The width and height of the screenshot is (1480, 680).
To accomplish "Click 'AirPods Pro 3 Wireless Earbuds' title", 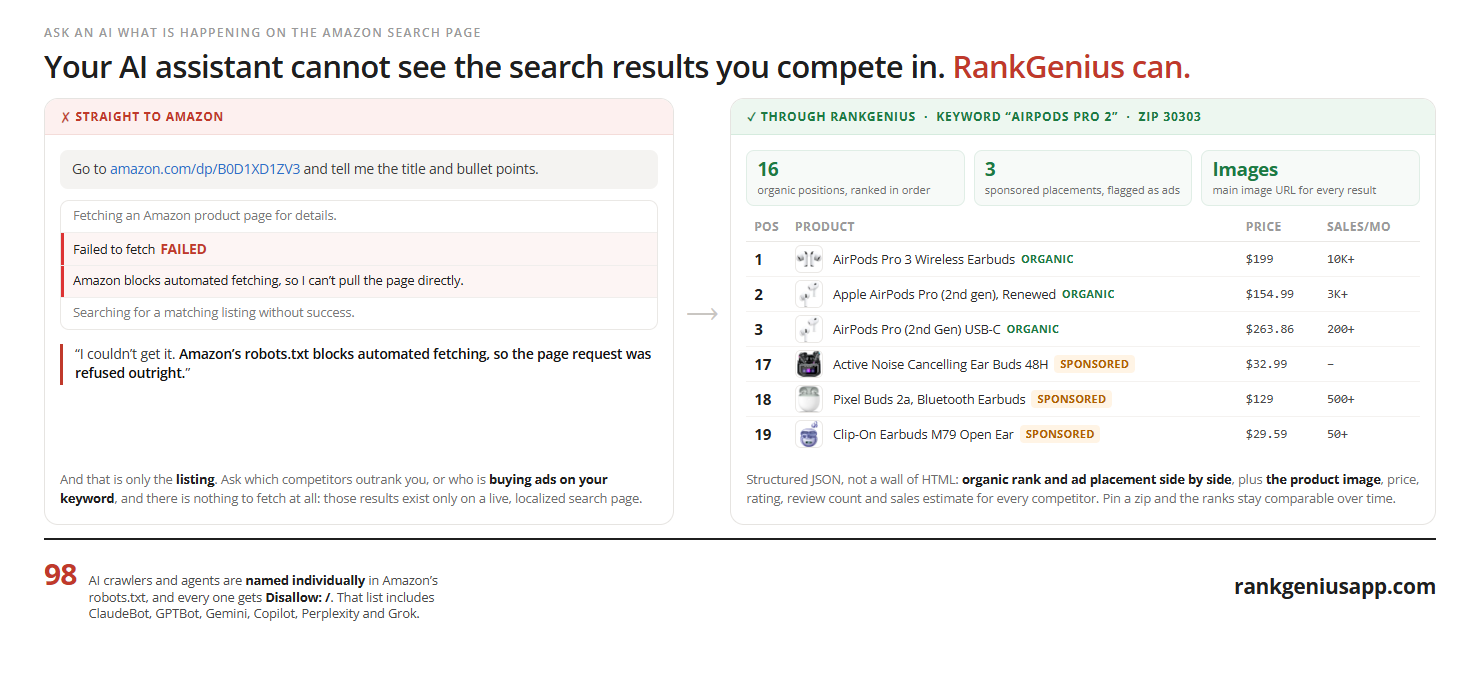I will click(x=924, y=259).
